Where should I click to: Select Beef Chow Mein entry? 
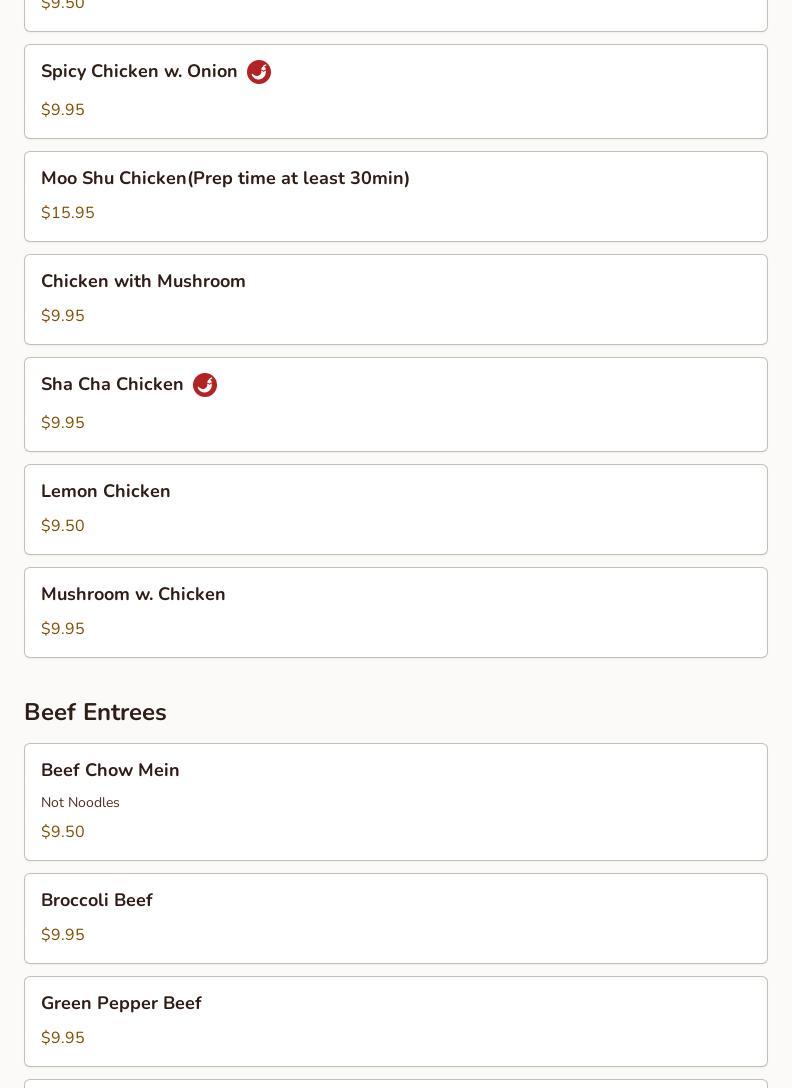pos(396,802)
